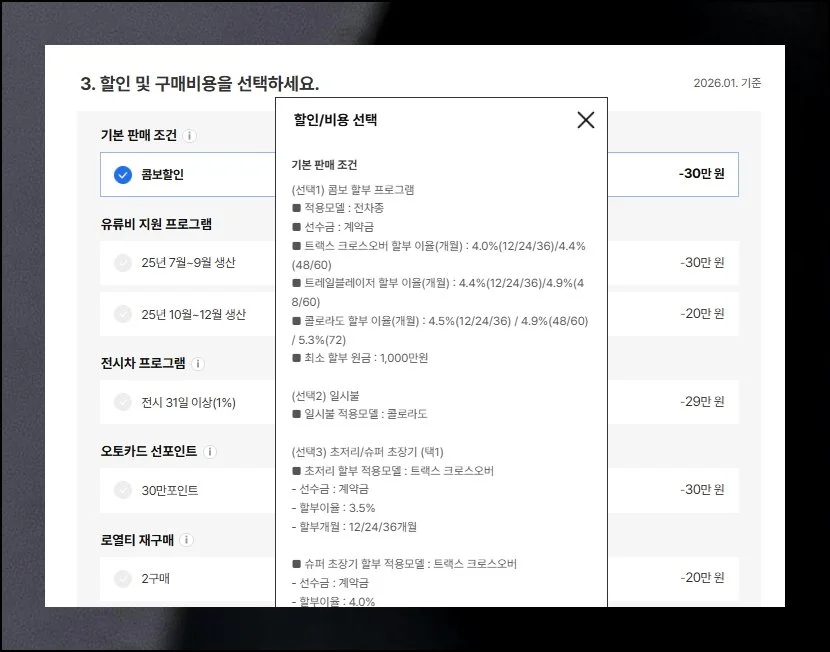The width and height of the screenshot is (830, 652).
Task: Click the 할인 및 구매비용을 선택하세요 heading
Action: pos(199,83)
